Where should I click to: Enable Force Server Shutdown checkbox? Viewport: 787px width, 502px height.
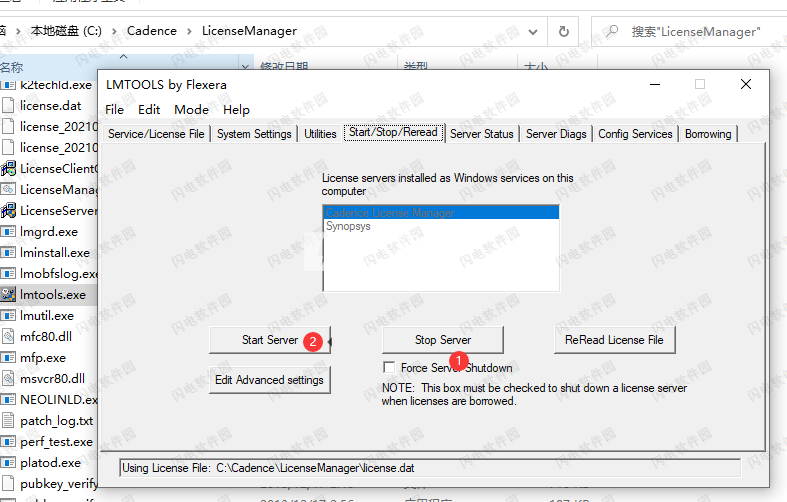pyautogui.click(x=389, y=367)
